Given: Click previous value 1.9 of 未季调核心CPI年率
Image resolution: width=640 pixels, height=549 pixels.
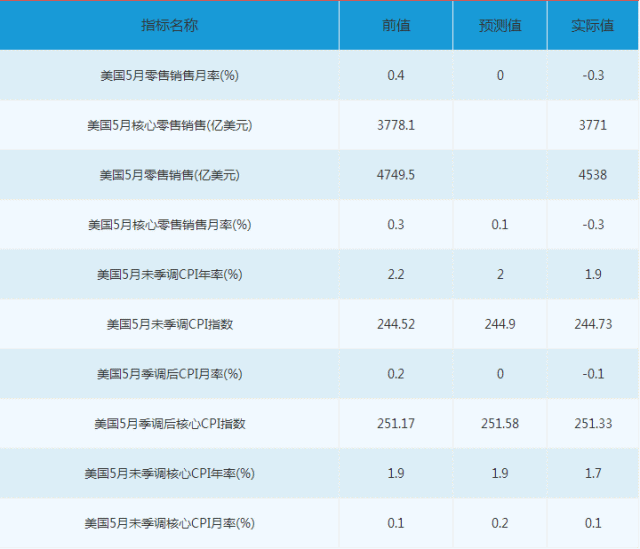Looking at the screenshot, I should tap(396, 474).
